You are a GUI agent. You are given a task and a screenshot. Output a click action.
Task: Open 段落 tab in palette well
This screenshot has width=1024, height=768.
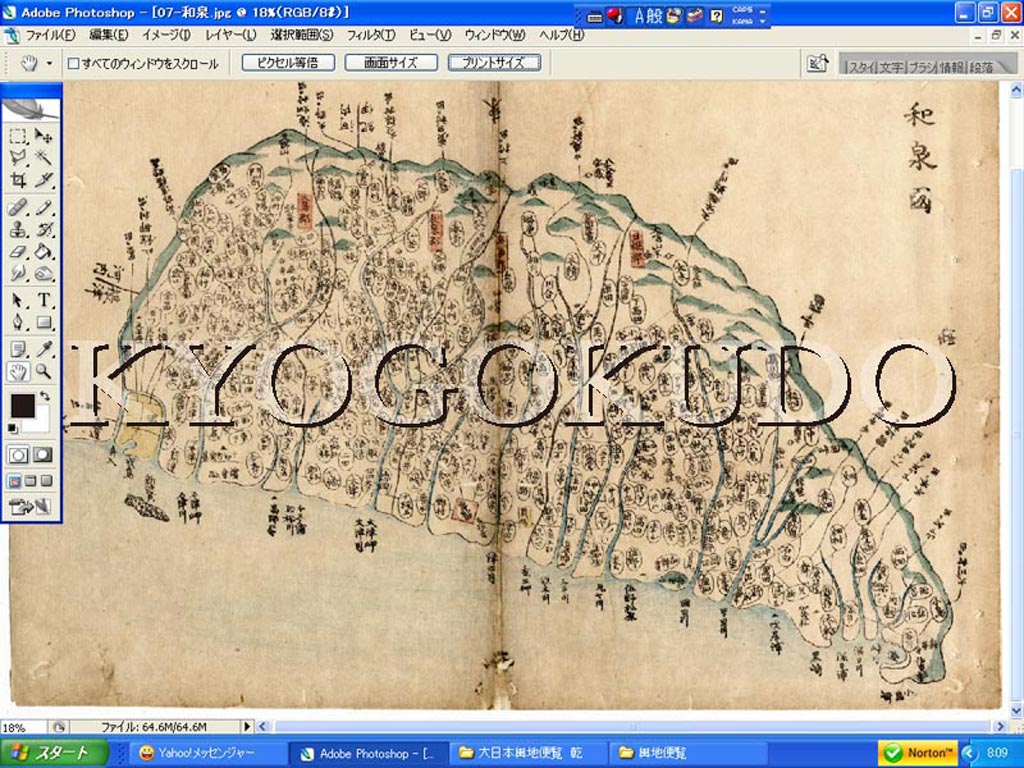[982, 67]
